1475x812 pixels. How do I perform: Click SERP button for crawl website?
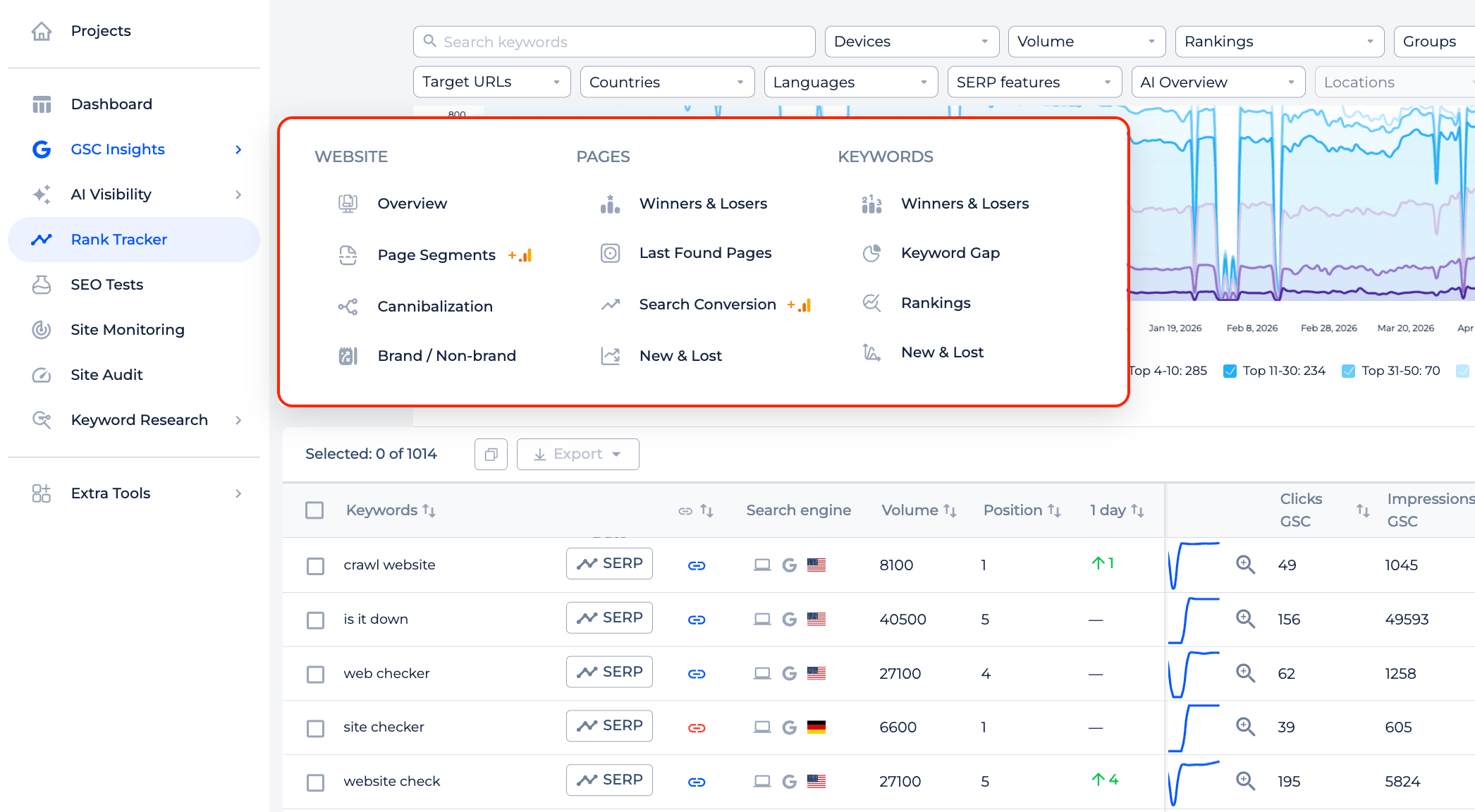click(609, 564)
